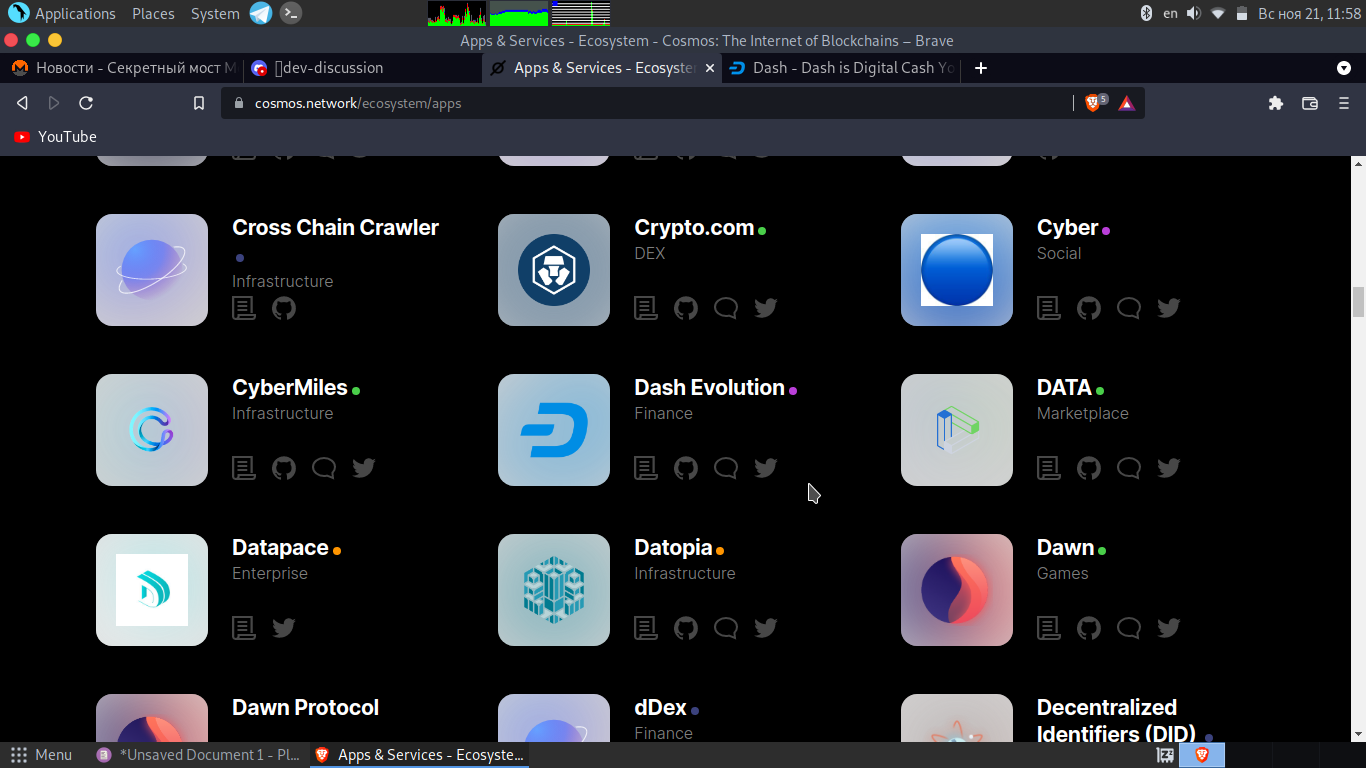This screenshot has height=768, width=1366.
Task: Open Dash Evolution Twitter icon
Action: click(766, 468)
